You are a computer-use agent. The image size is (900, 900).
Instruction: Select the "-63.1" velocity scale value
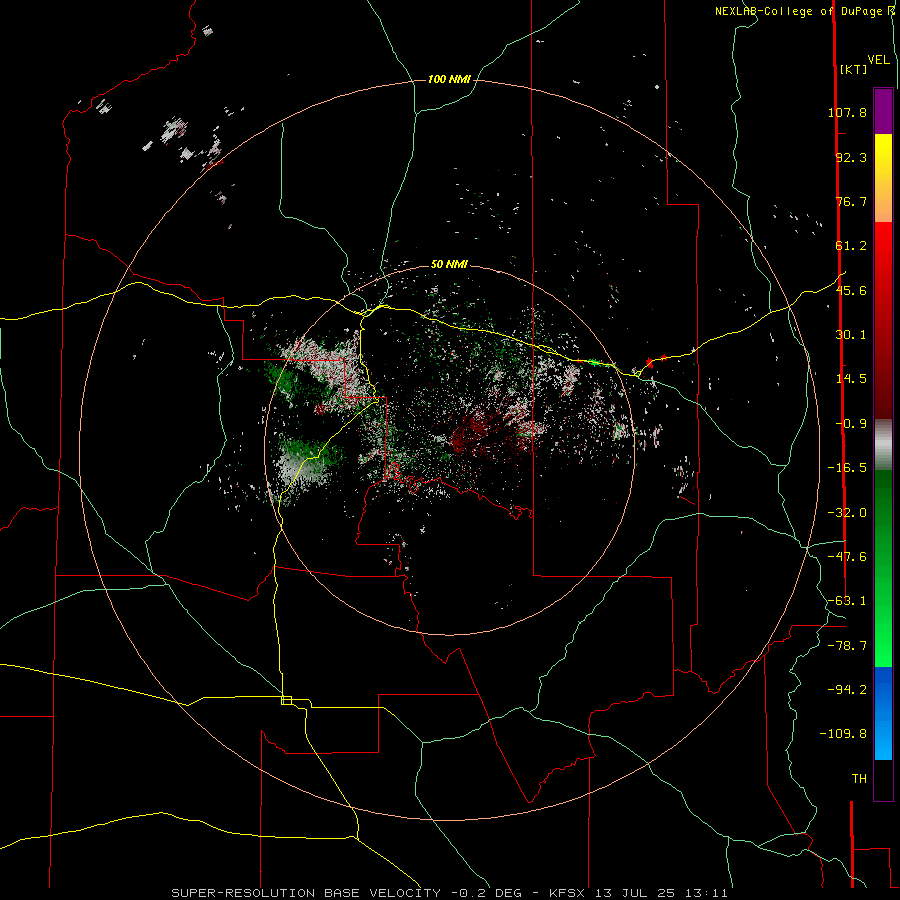point(847,601)
